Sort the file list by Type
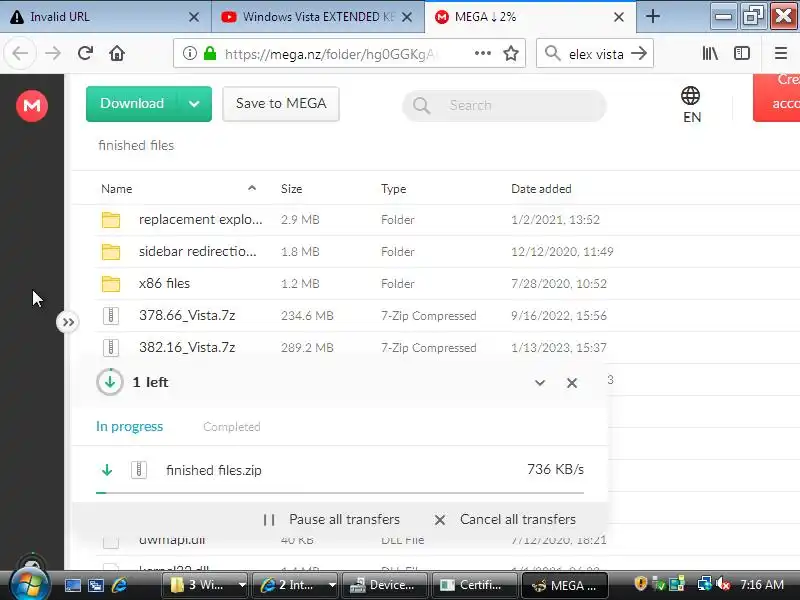The image size is (800, 600). (393, 189)
